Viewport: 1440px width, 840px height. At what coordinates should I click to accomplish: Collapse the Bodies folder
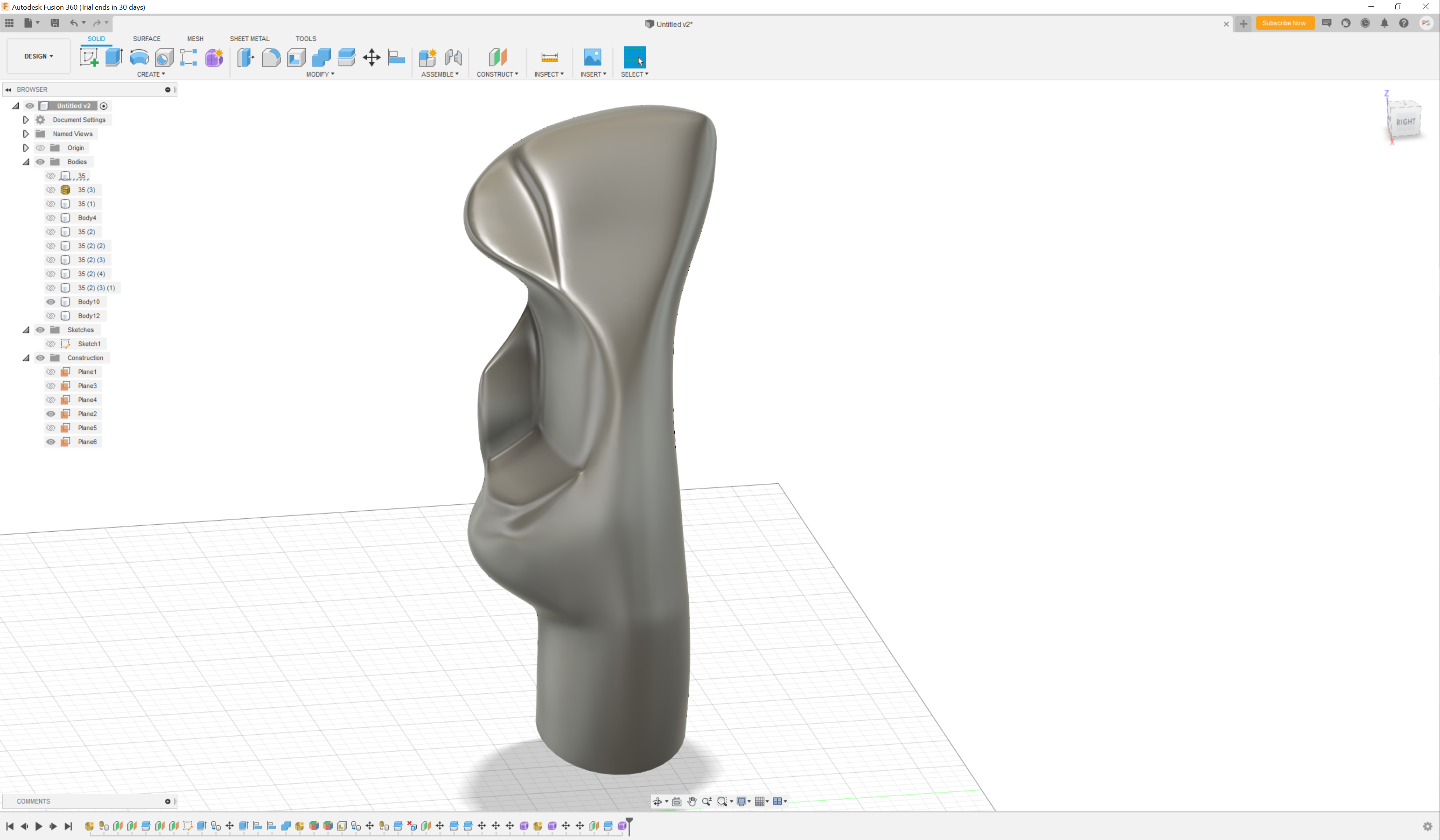pos(26,162)
